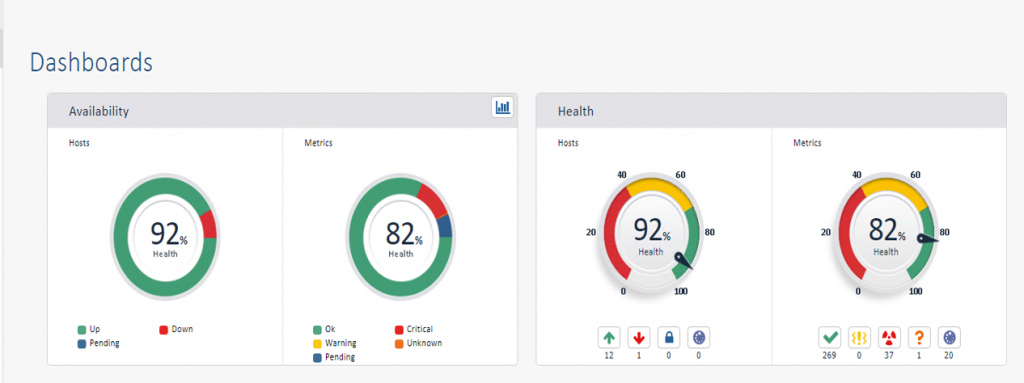Click the count 20 under metrics pending icon
The width and height of the screenshot is (1024, 383).
coord(950,355)
